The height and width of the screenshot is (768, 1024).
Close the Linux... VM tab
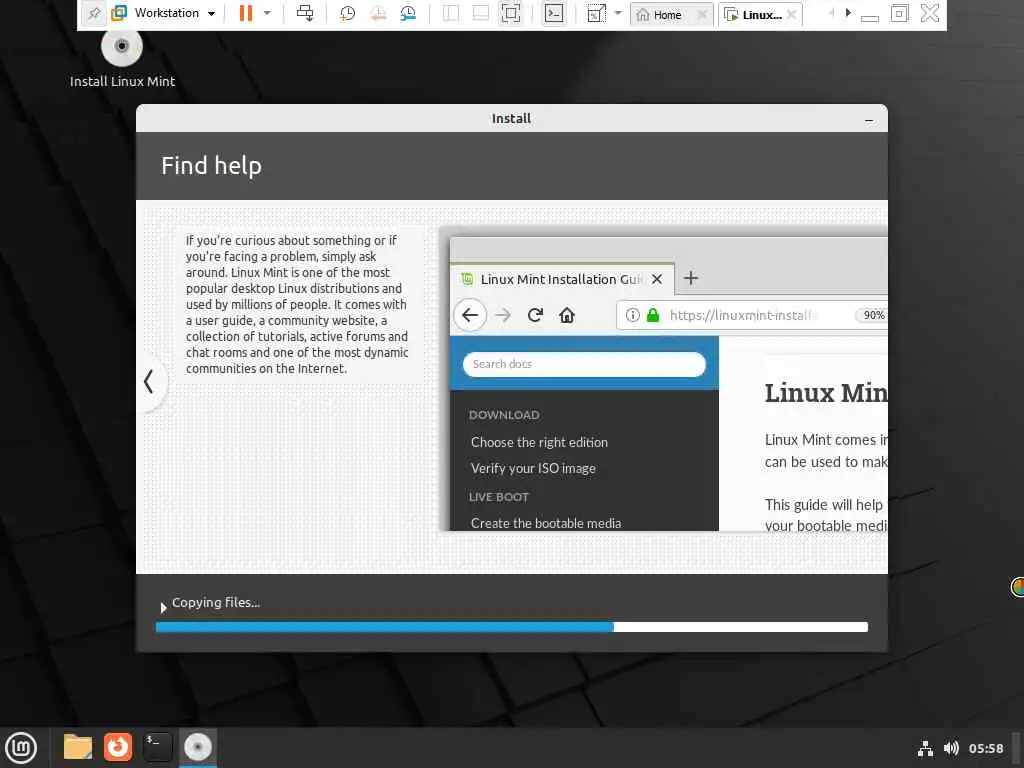792,14
